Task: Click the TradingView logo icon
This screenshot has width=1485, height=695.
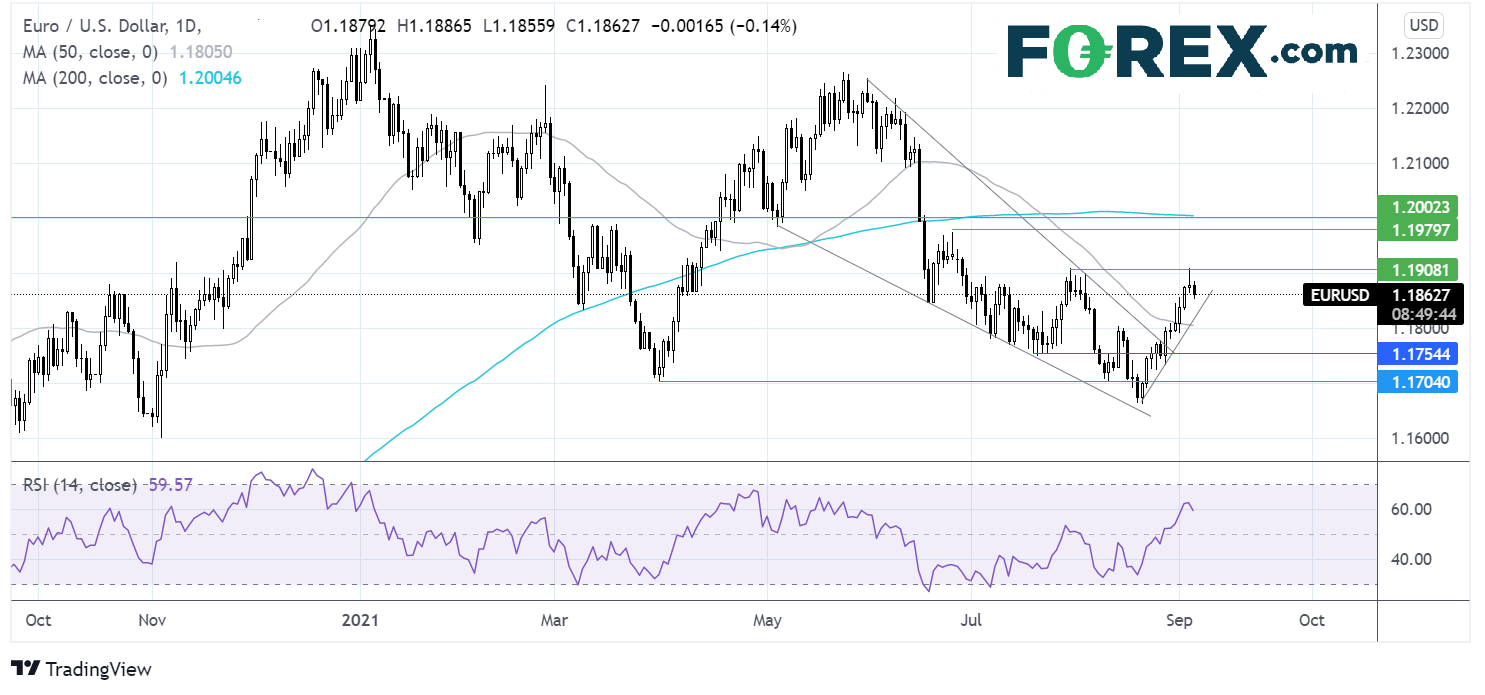Action: (x=25, y=669)
